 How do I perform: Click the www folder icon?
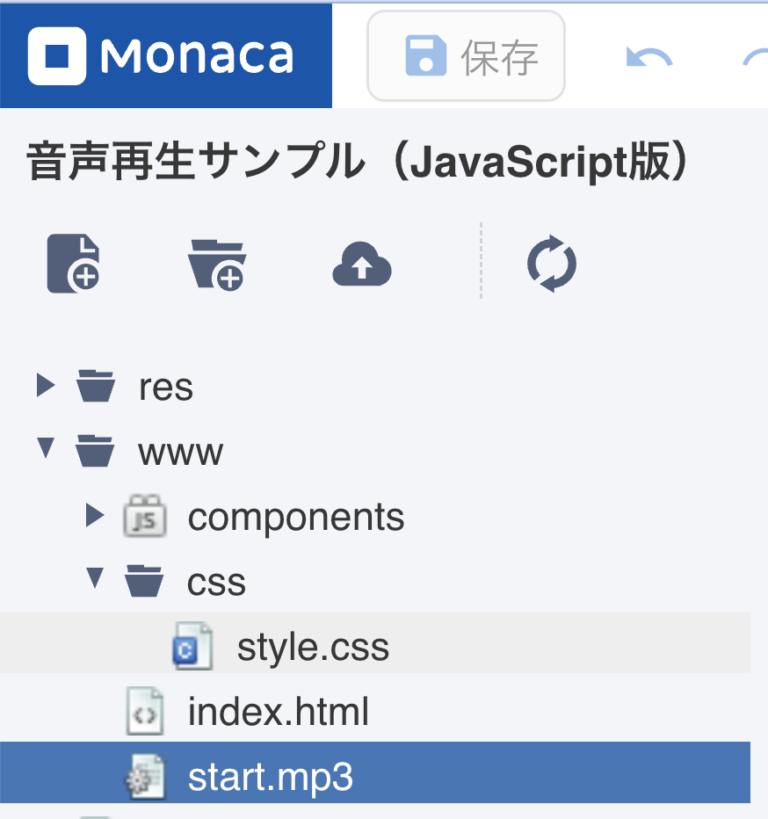coord(95,451)
